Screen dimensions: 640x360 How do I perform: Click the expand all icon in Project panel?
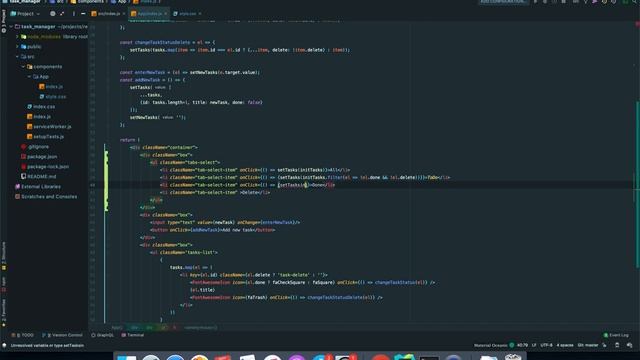tap(62, 13)
